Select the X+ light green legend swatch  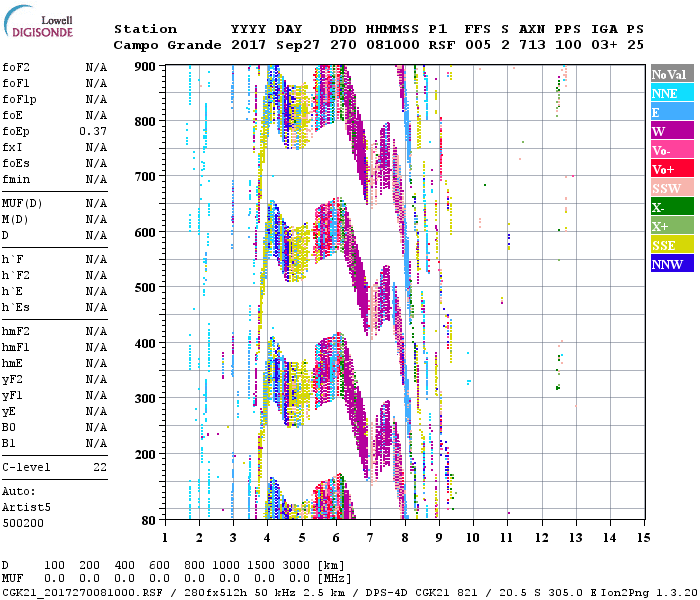672,226
